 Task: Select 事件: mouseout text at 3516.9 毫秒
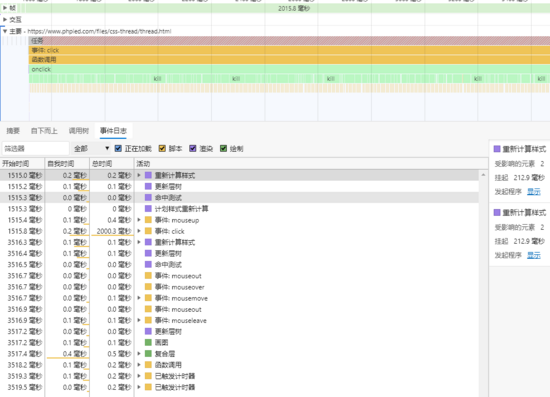click(x=178, y=309)
